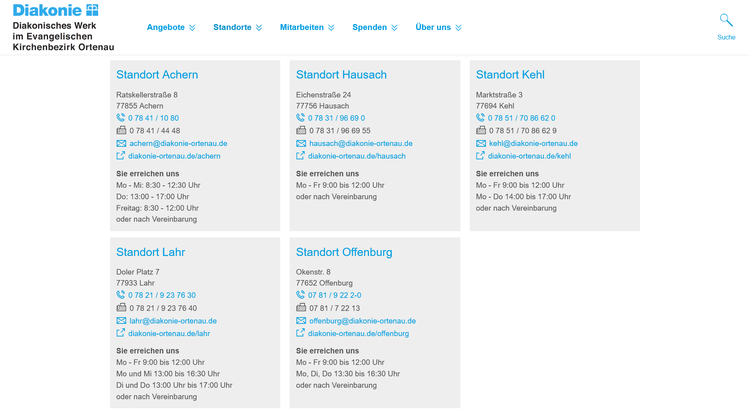Open the Angebote navigation item
This screenshot has width=750, height=413.
(x=165, y=27)
